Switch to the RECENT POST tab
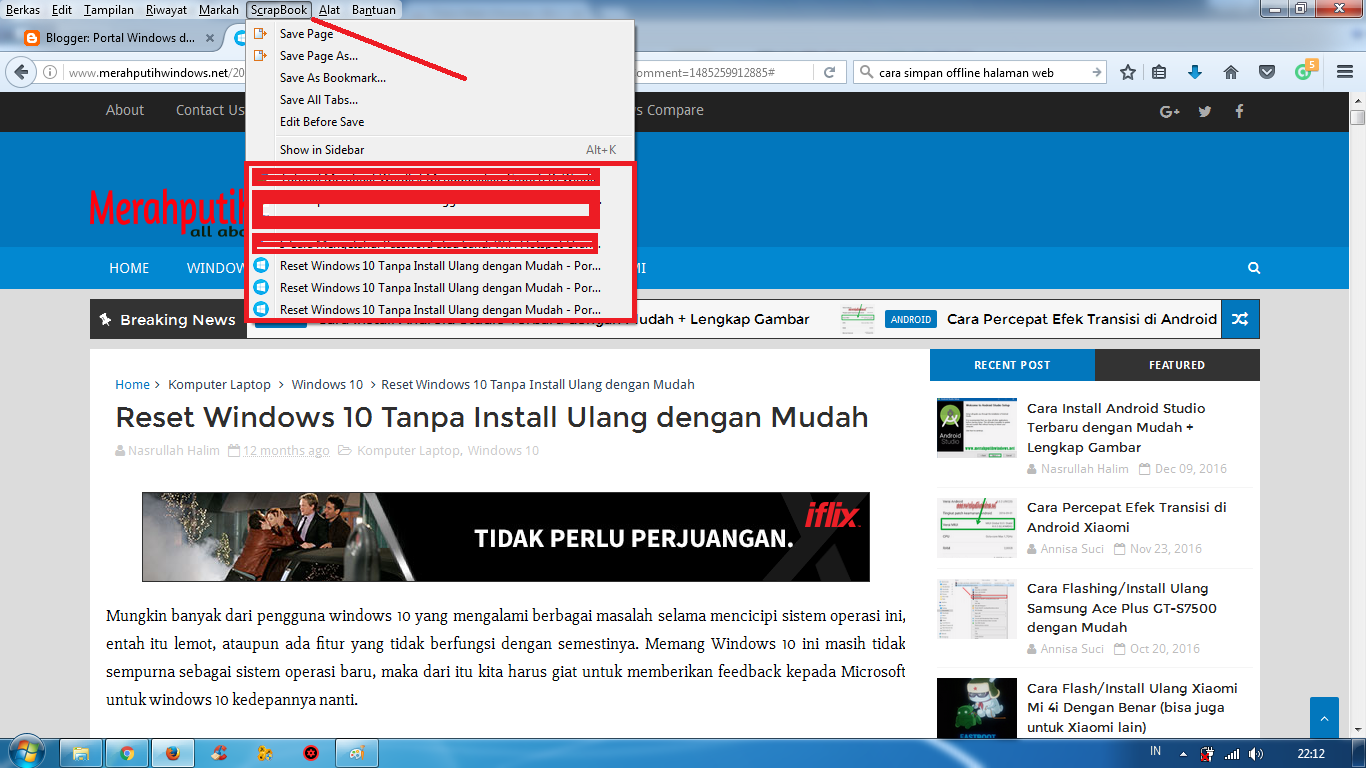This screenshot has width=1366, height=768. pos(1012,365)
